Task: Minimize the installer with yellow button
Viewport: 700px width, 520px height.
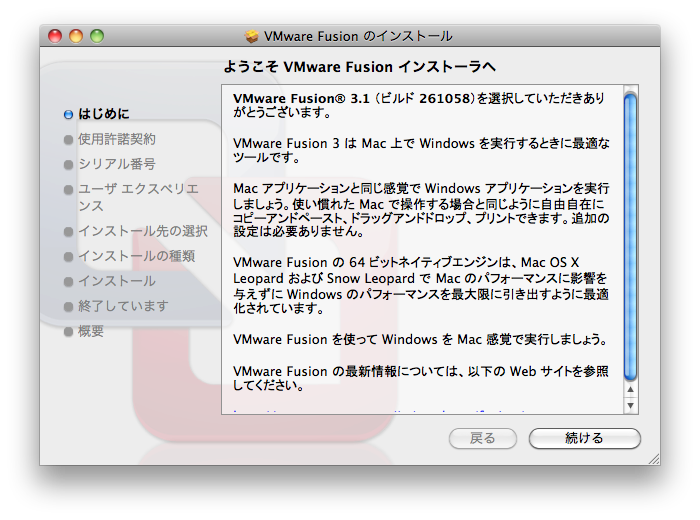Action: (x=76, y=36)
